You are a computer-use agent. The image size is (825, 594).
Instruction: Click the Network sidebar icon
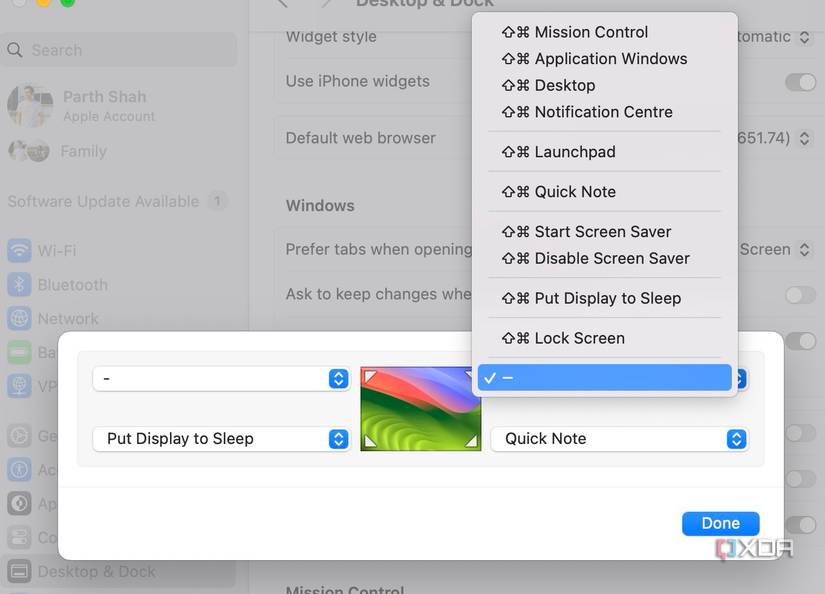(x=19, y=319)
